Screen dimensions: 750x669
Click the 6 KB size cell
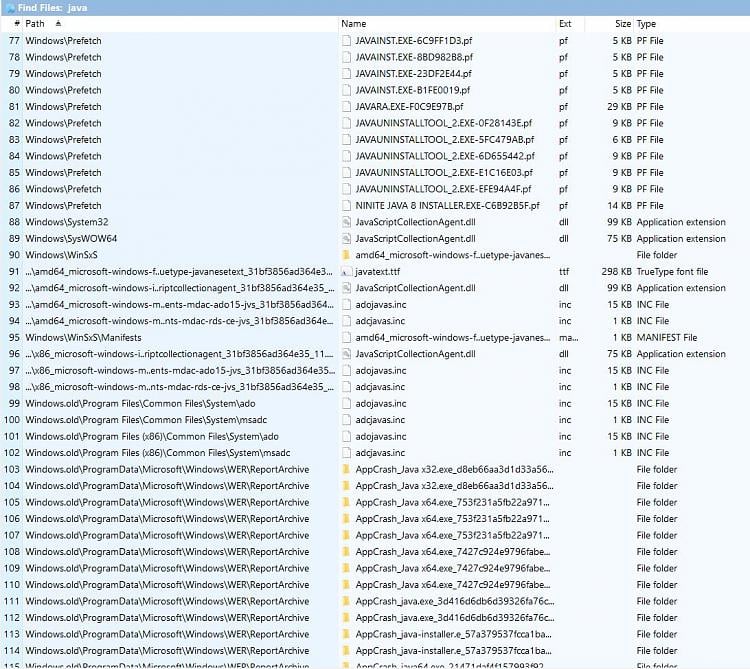622,140
